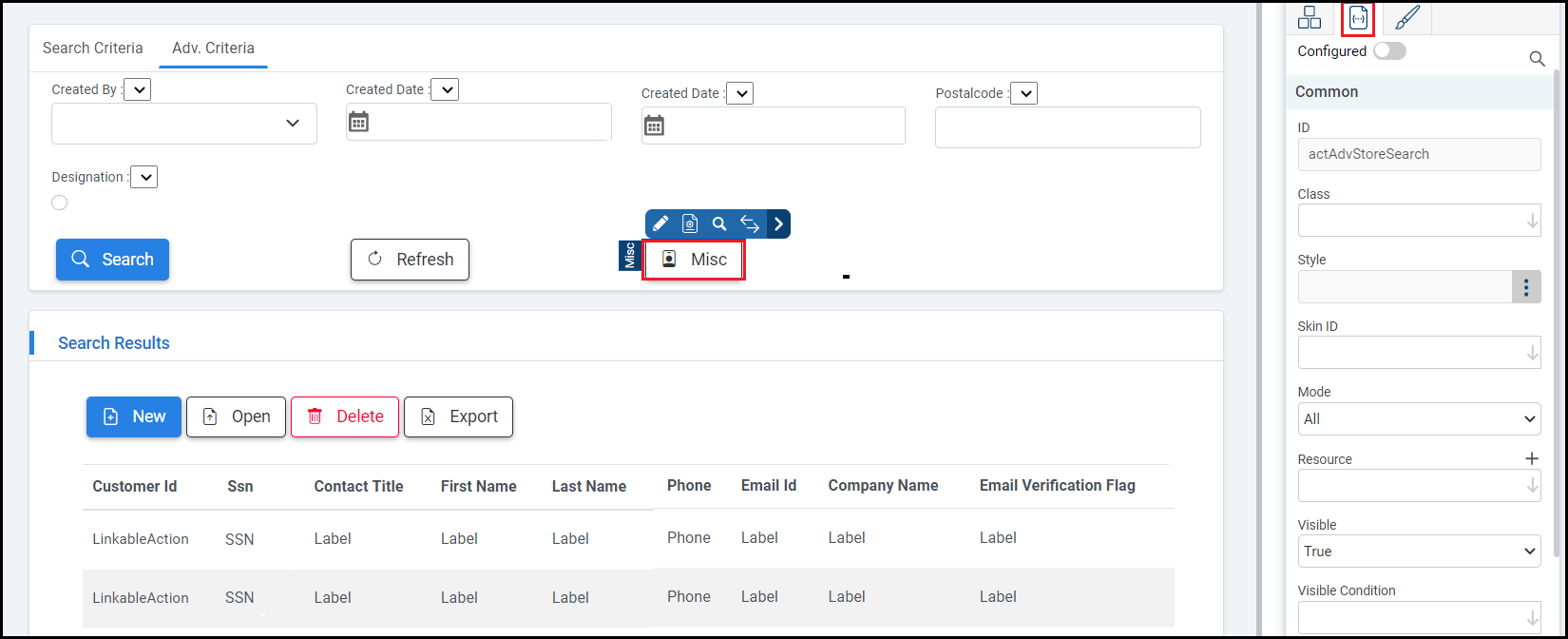1568x639 pixels.
Task: Click the Postalcode input field
Action: coord(1067,127)
